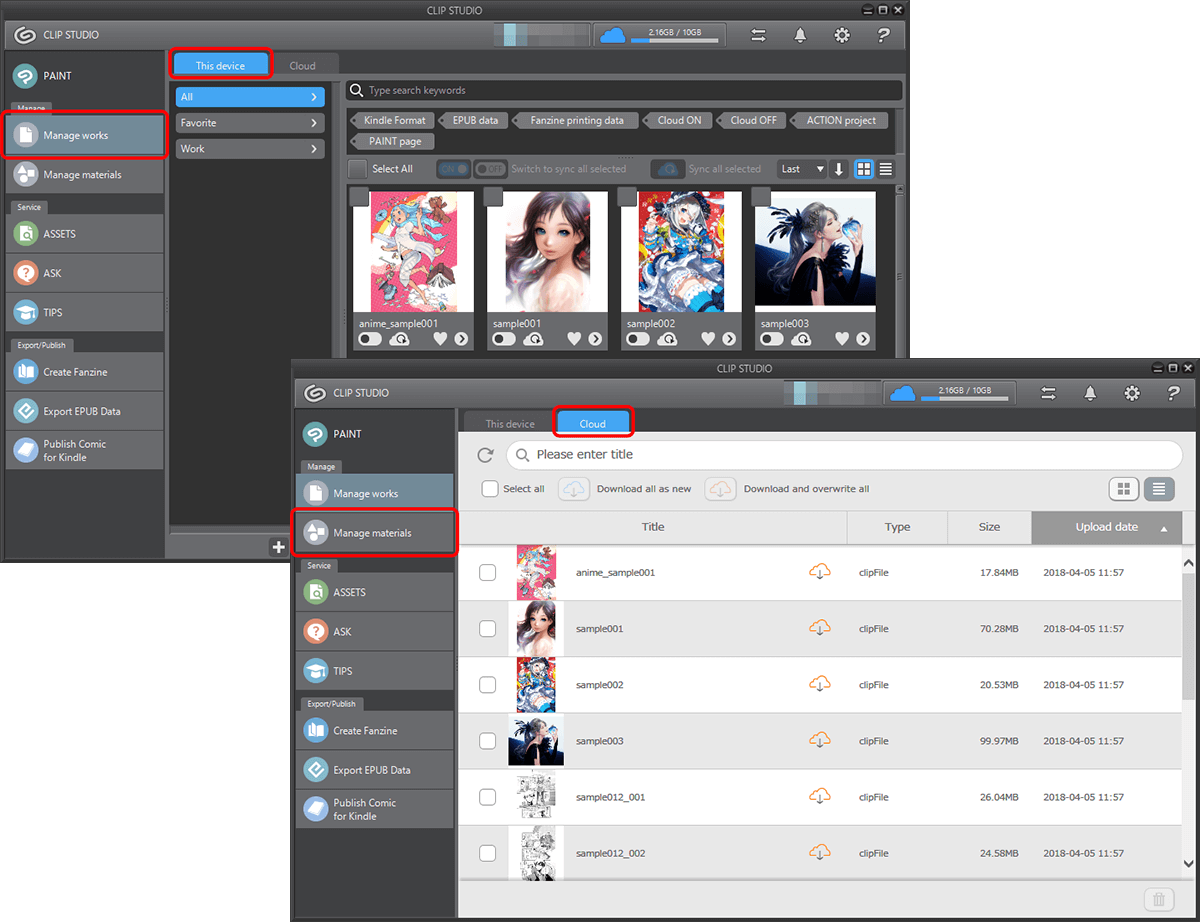Enable the Select All checkbox
1200x922 pixels.
tap(356, 168)
